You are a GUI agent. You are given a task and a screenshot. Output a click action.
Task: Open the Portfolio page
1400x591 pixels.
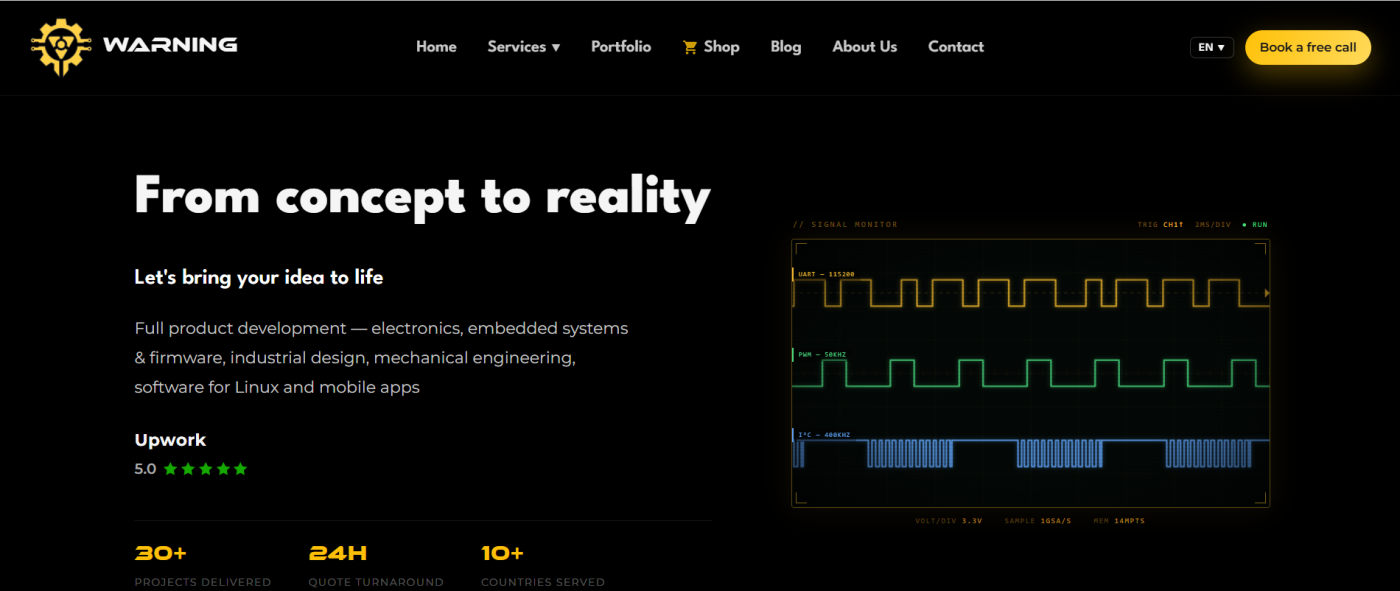621,47
